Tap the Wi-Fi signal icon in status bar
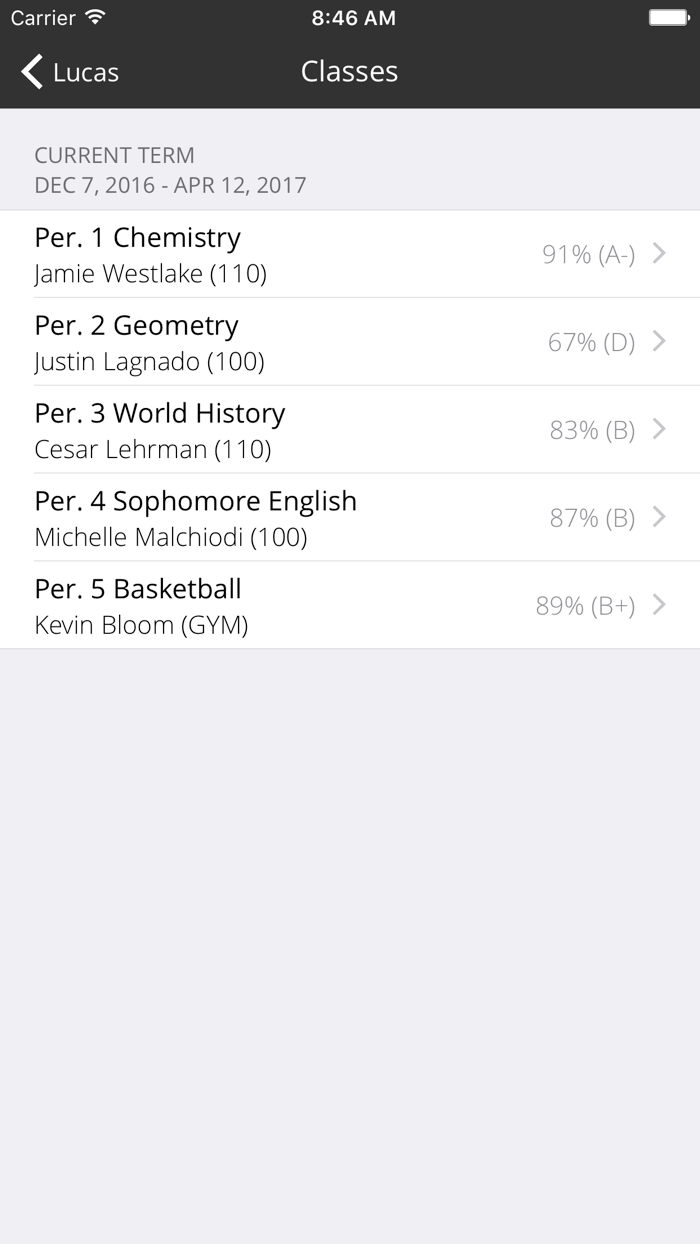This screenshot has height=1244, width=700. click(94, 17)
